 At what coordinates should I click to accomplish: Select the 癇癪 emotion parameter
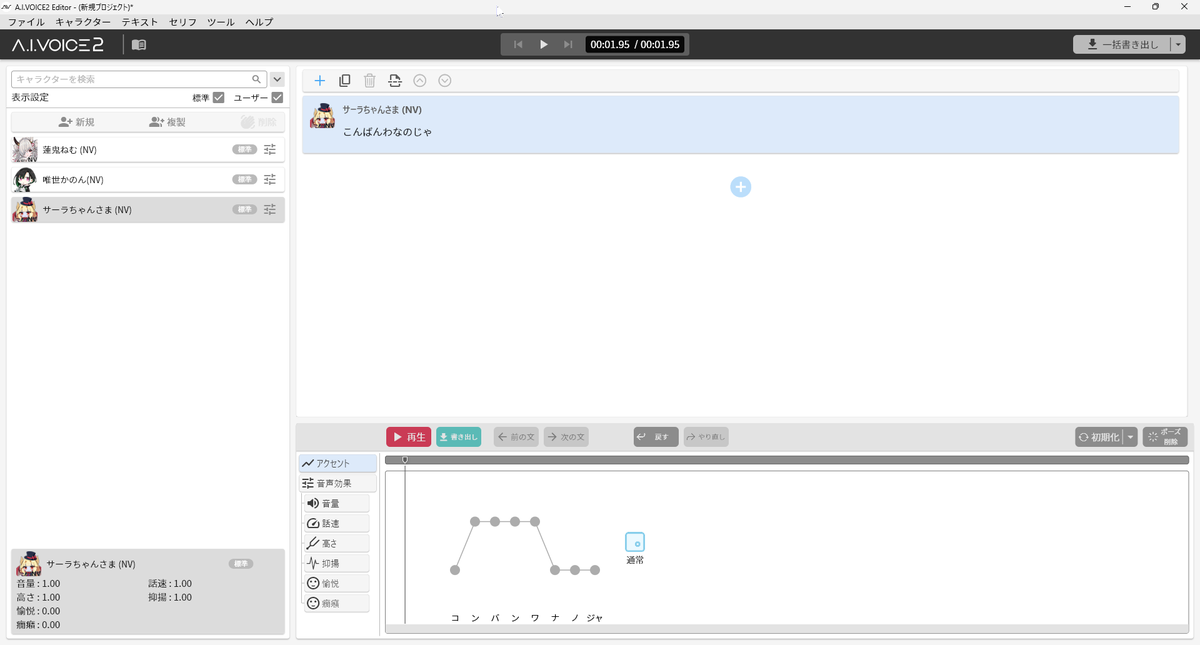(x=337, y=603)
